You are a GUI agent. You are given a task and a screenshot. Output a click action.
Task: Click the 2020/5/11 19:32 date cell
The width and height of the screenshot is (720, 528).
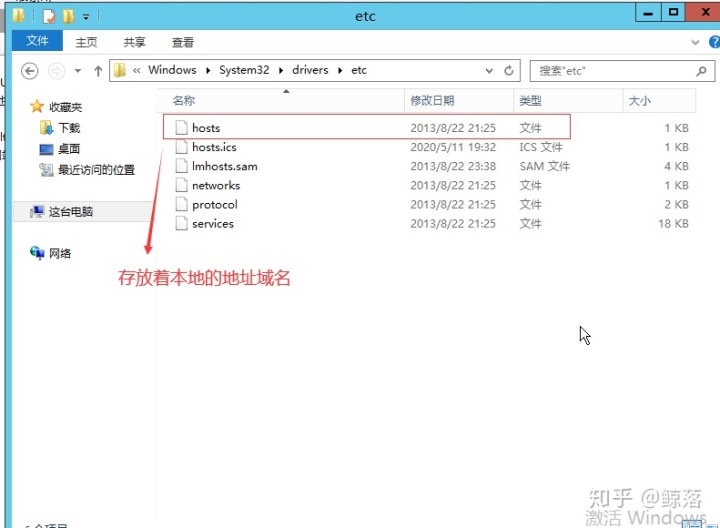(453, 147)
